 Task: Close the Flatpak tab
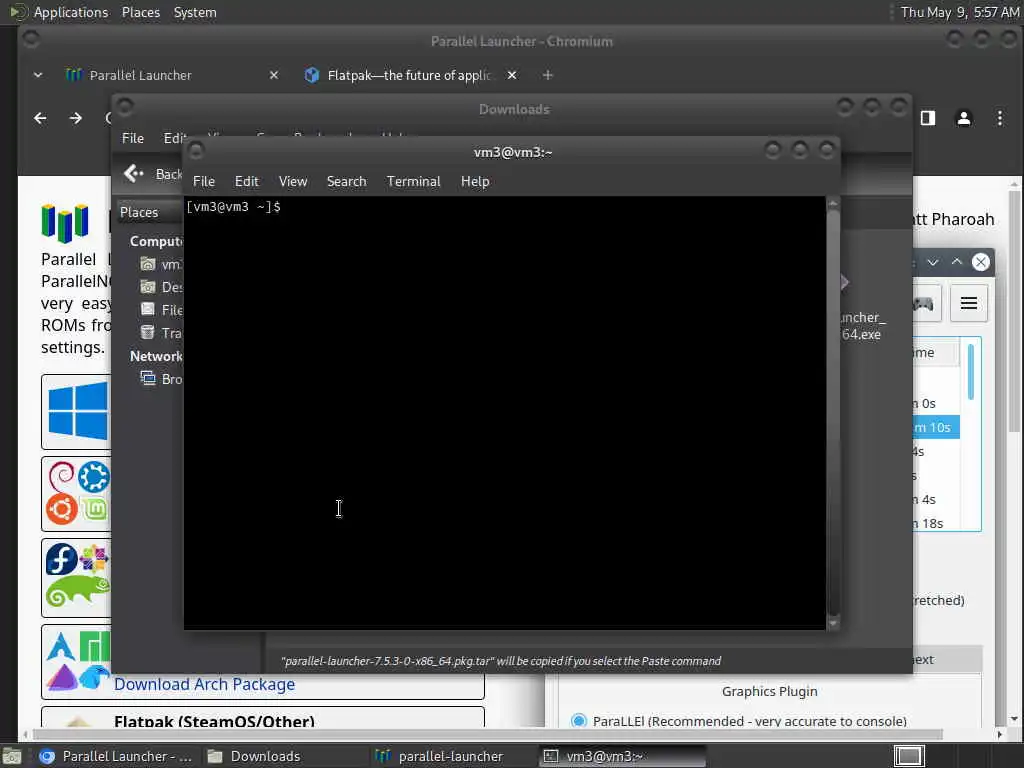click(x=512, y=75)
